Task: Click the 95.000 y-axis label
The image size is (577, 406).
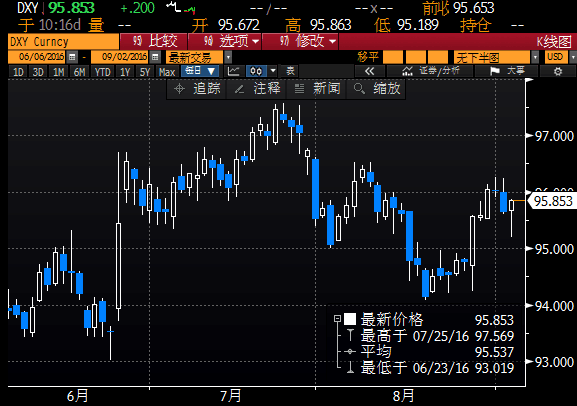Action: tap(554, 249)
